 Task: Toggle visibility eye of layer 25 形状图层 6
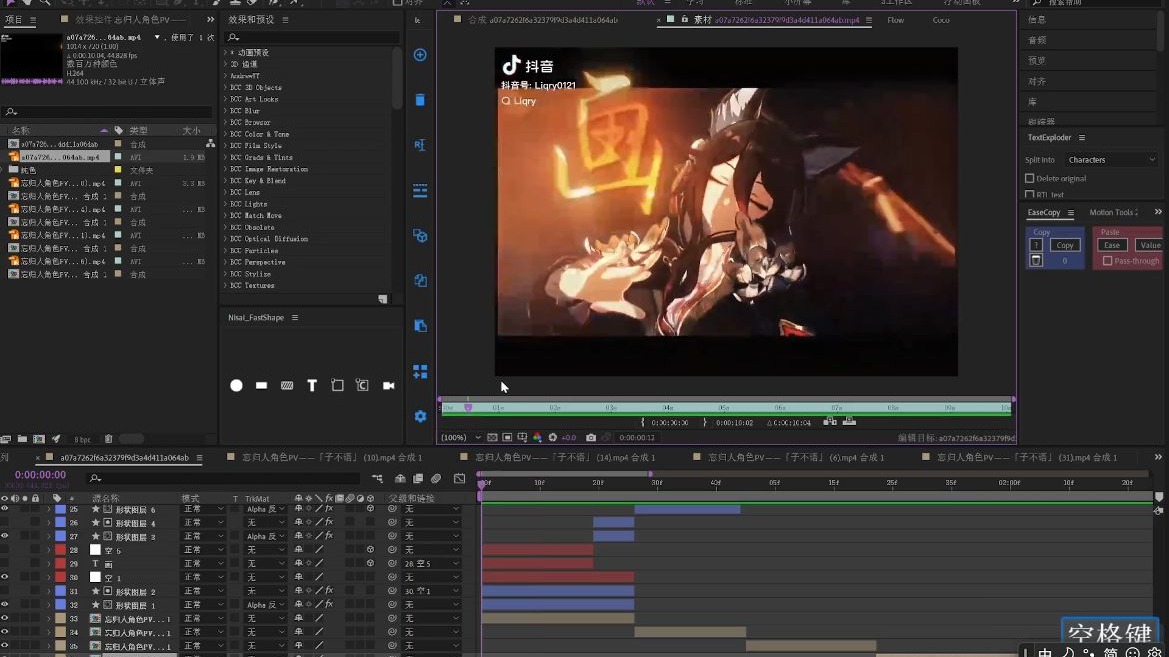[x=4, y=509]
